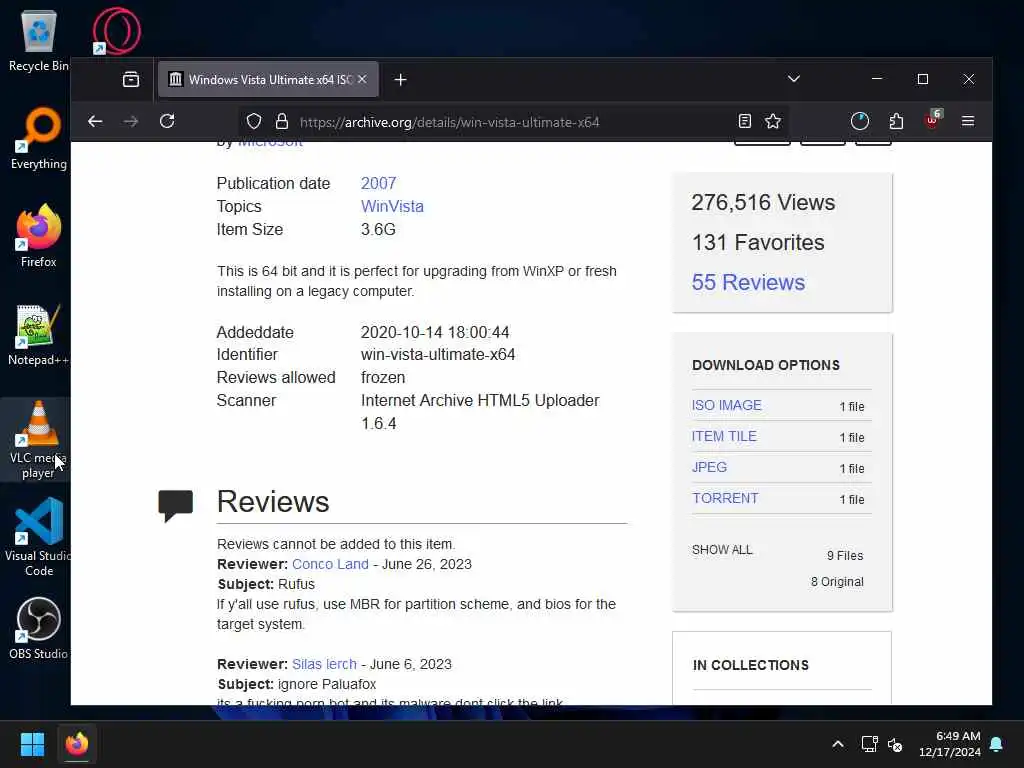Click Firefox icon in taskbar
1024x768 pixels.
coord(77,744)
